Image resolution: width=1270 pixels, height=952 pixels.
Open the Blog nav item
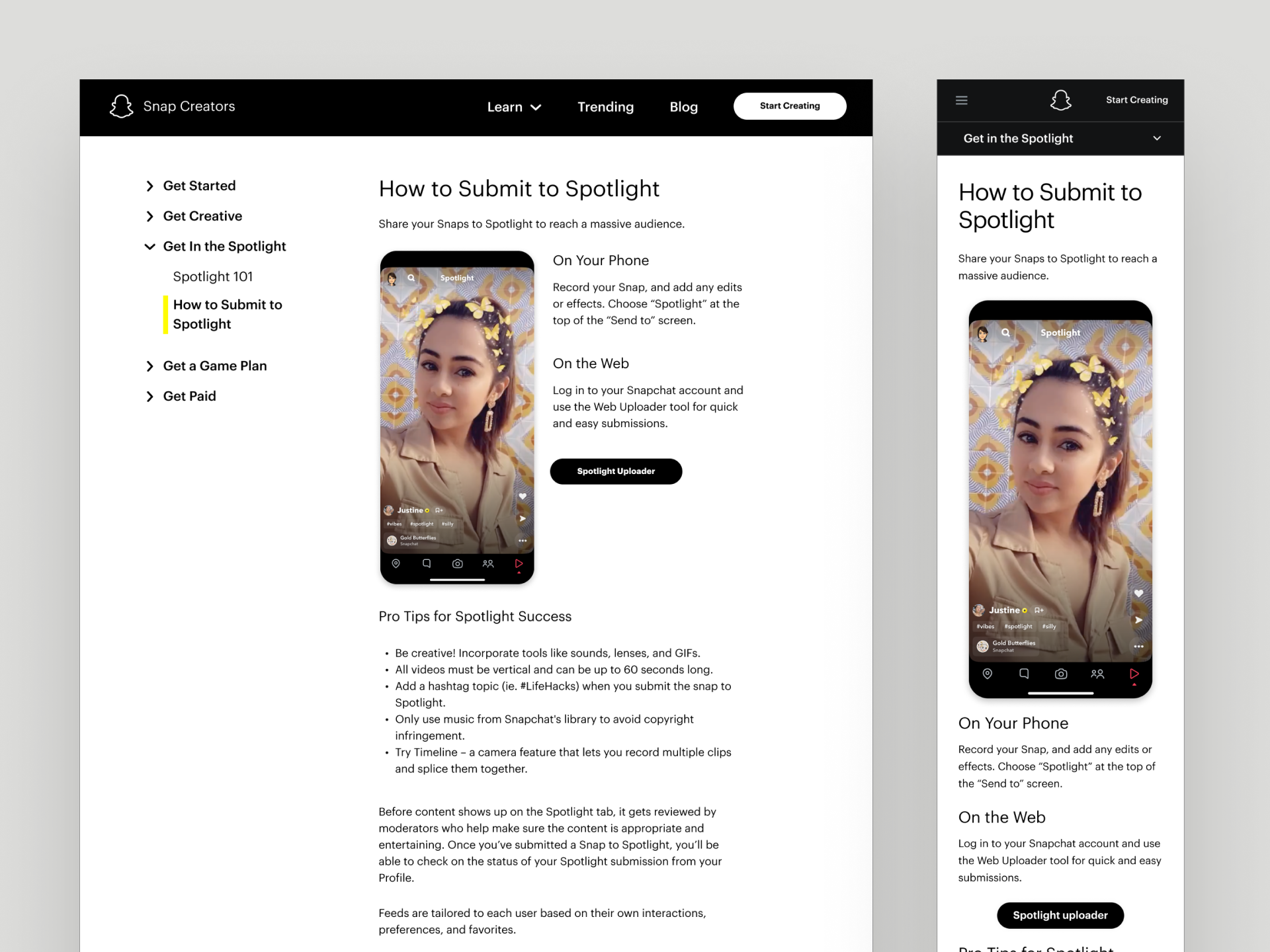click(x=683, y=107)
